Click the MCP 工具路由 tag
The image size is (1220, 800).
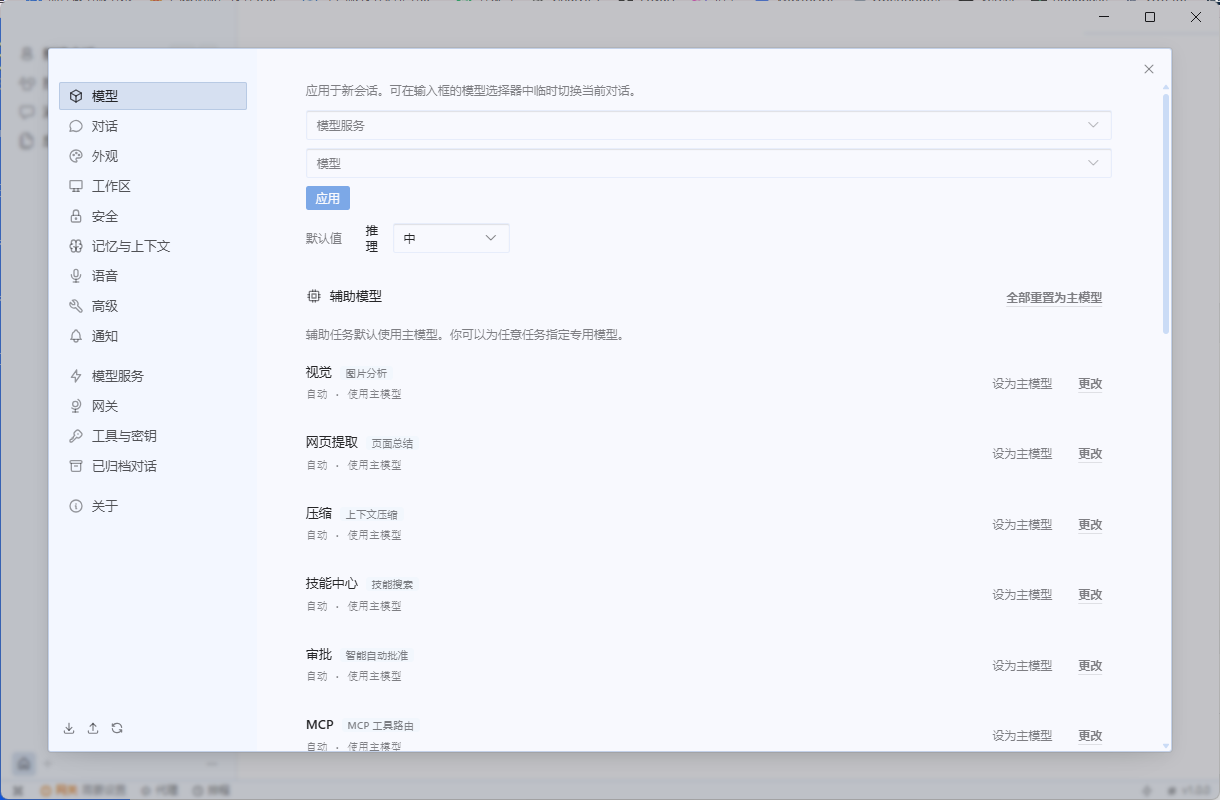pyautogui.click(x=380, y=725)
